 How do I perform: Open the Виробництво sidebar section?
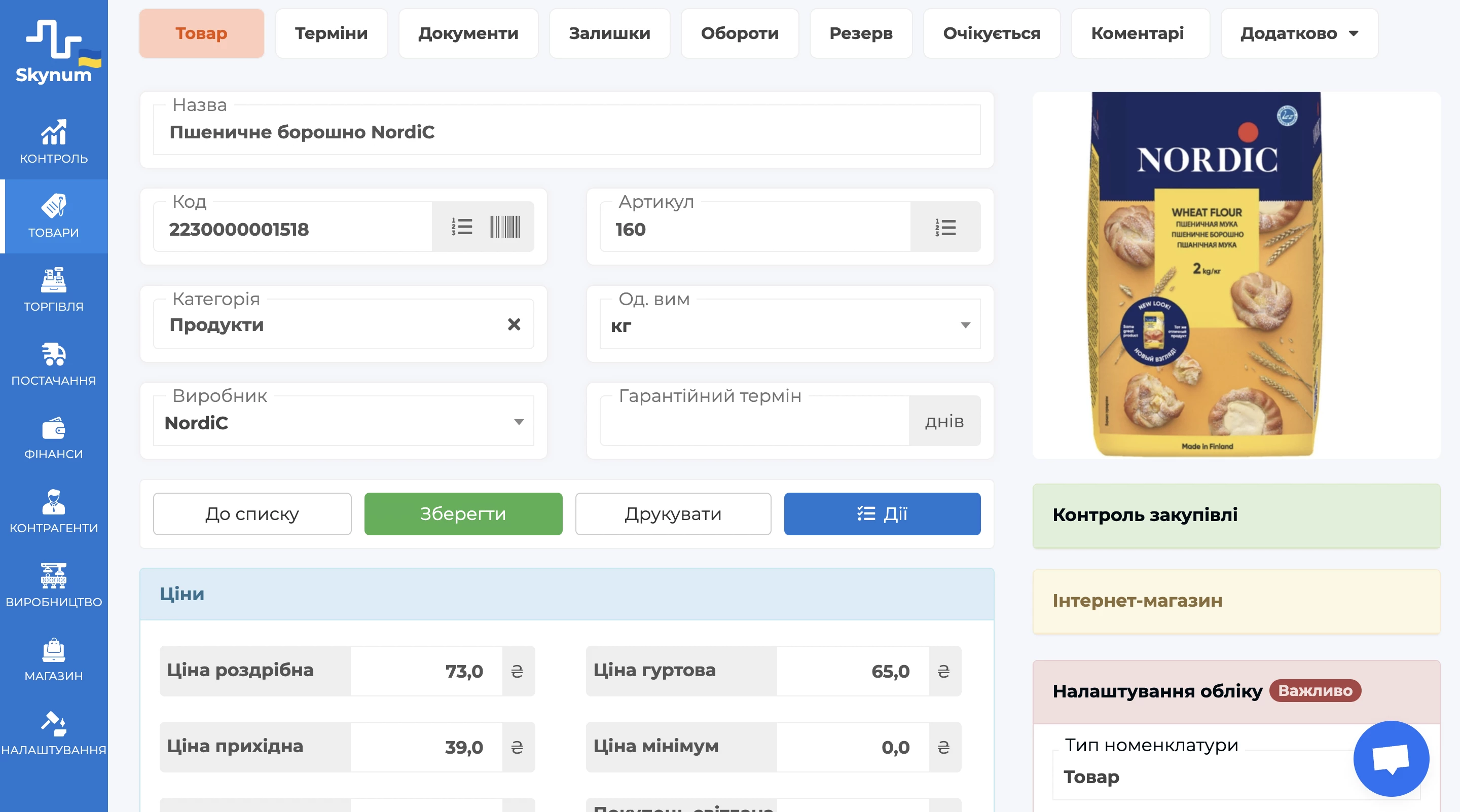point(54,586)
